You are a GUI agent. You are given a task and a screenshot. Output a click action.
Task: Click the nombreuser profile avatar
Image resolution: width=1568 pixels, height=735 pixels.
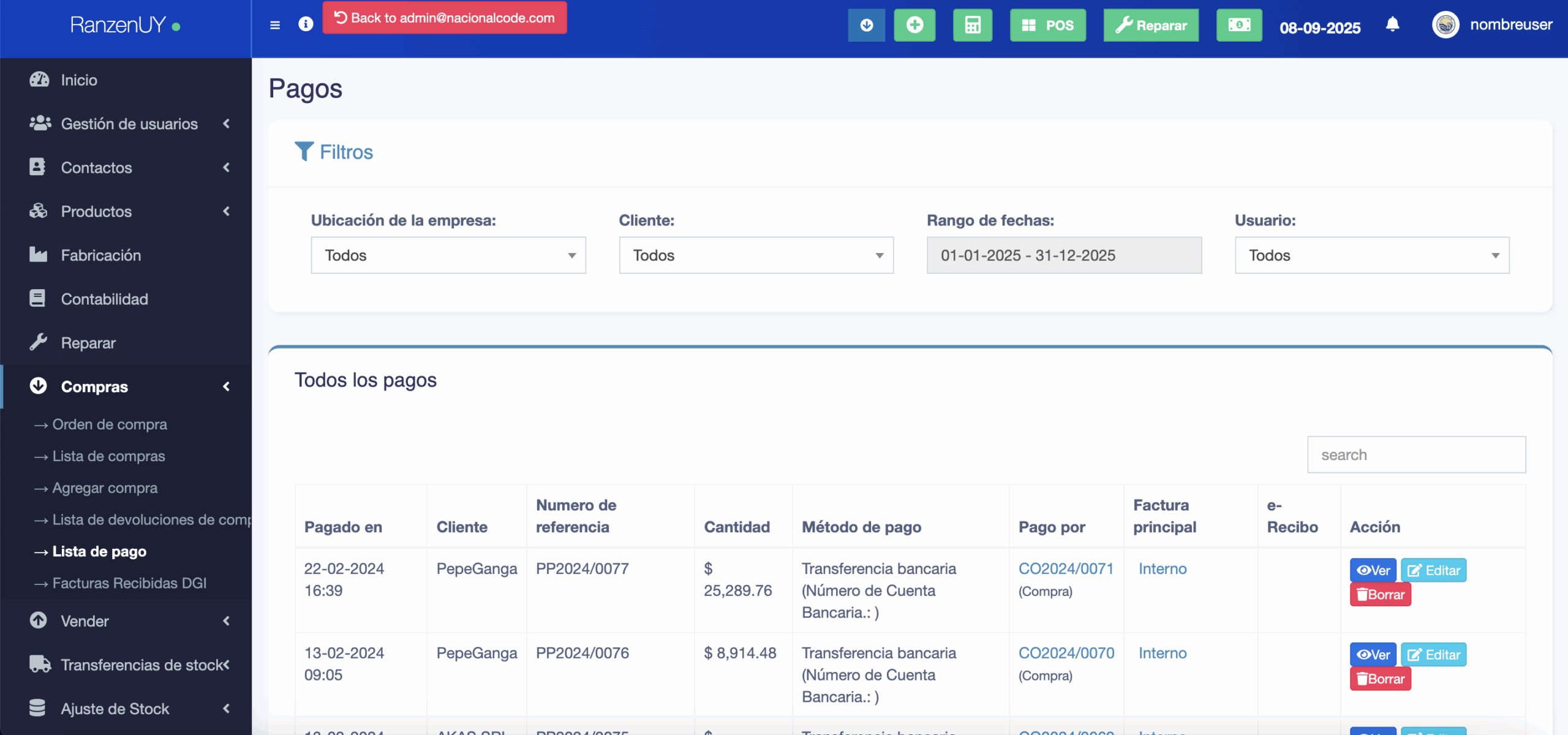click(1445, 25)
